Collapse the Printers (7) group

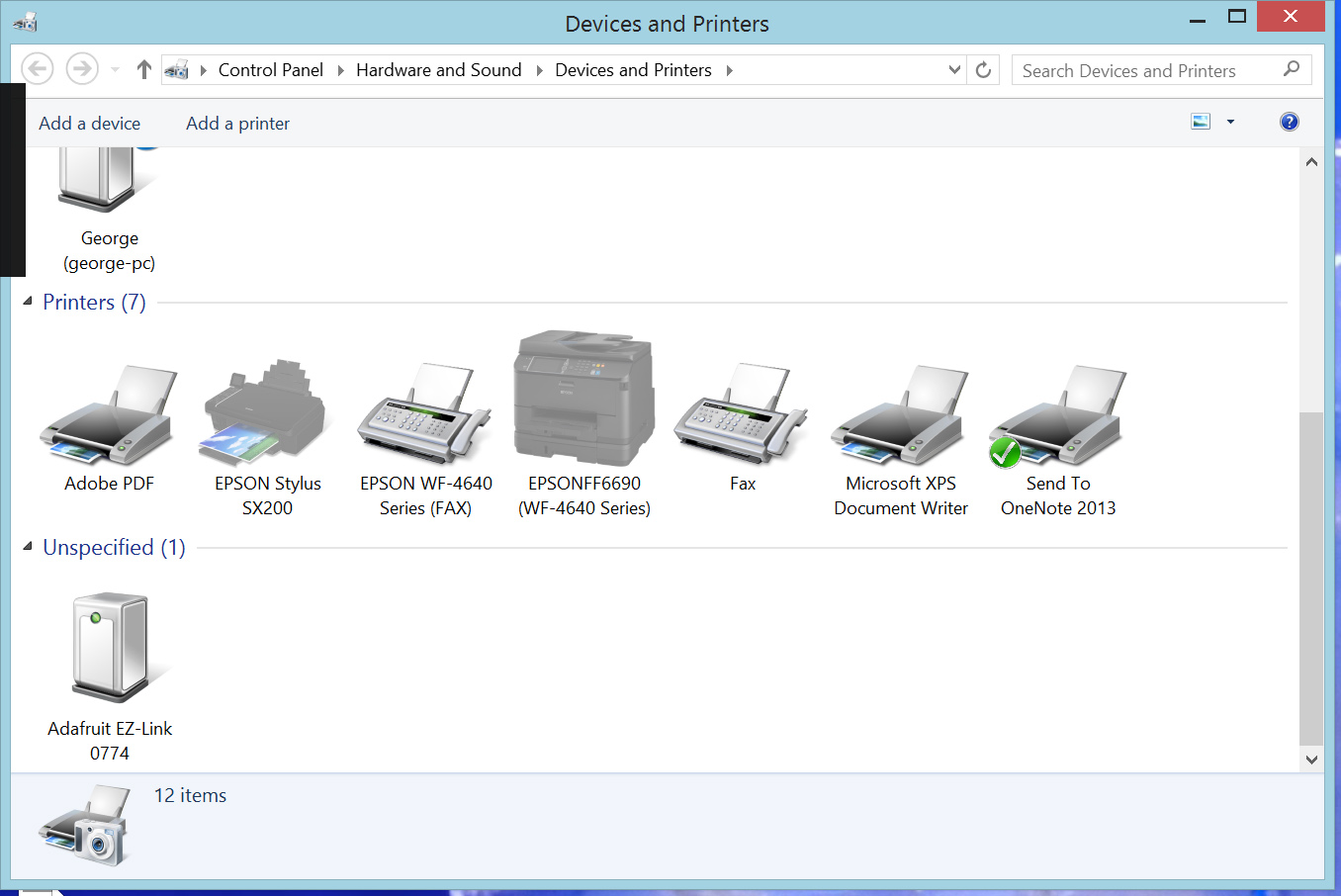pos(28,301)
